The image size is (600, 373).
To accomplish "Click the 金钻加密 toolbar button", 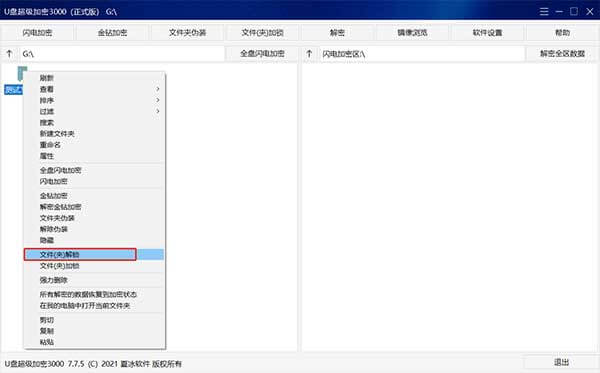I will [112, 33].
